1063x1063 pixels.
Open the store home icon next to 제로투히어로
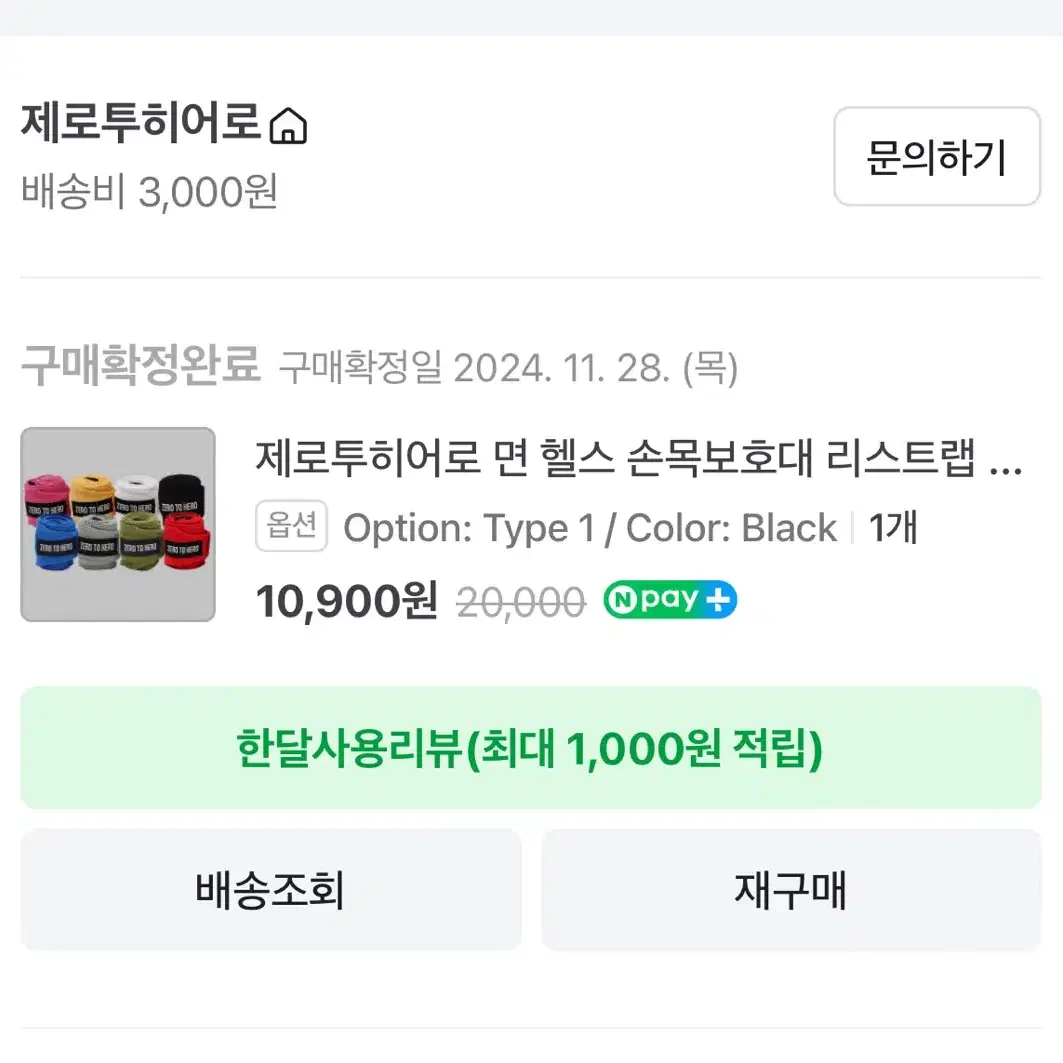coord(288,125)
